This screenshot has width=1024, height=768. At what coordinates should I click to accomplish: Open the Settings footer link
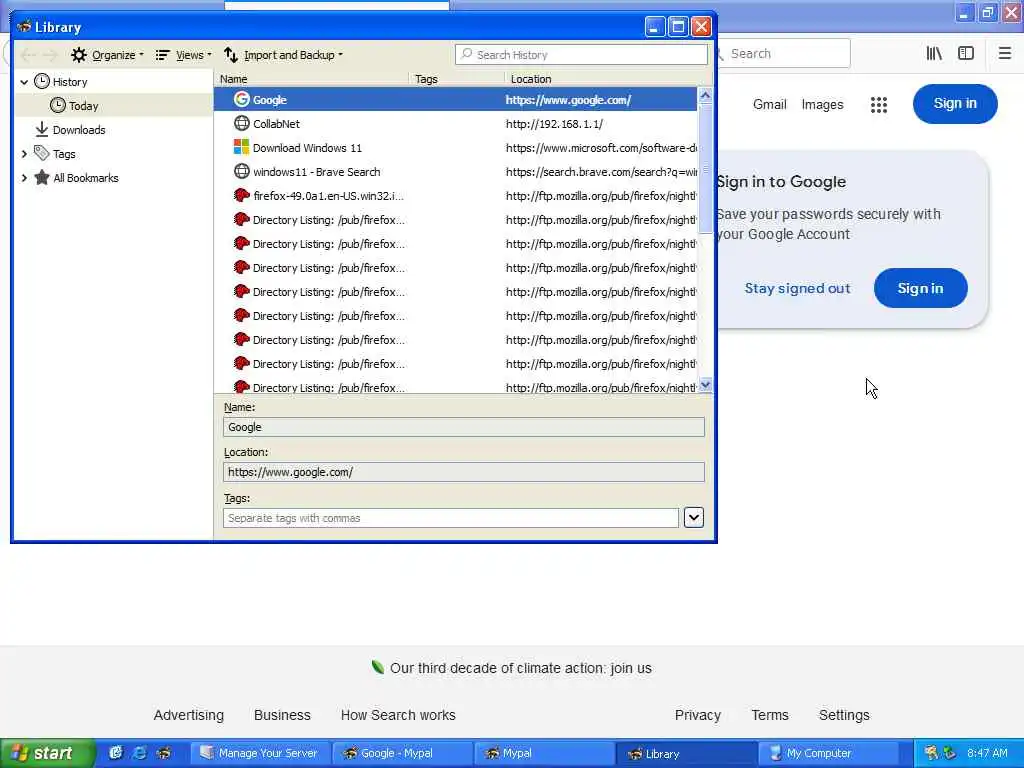coord(844,715)
